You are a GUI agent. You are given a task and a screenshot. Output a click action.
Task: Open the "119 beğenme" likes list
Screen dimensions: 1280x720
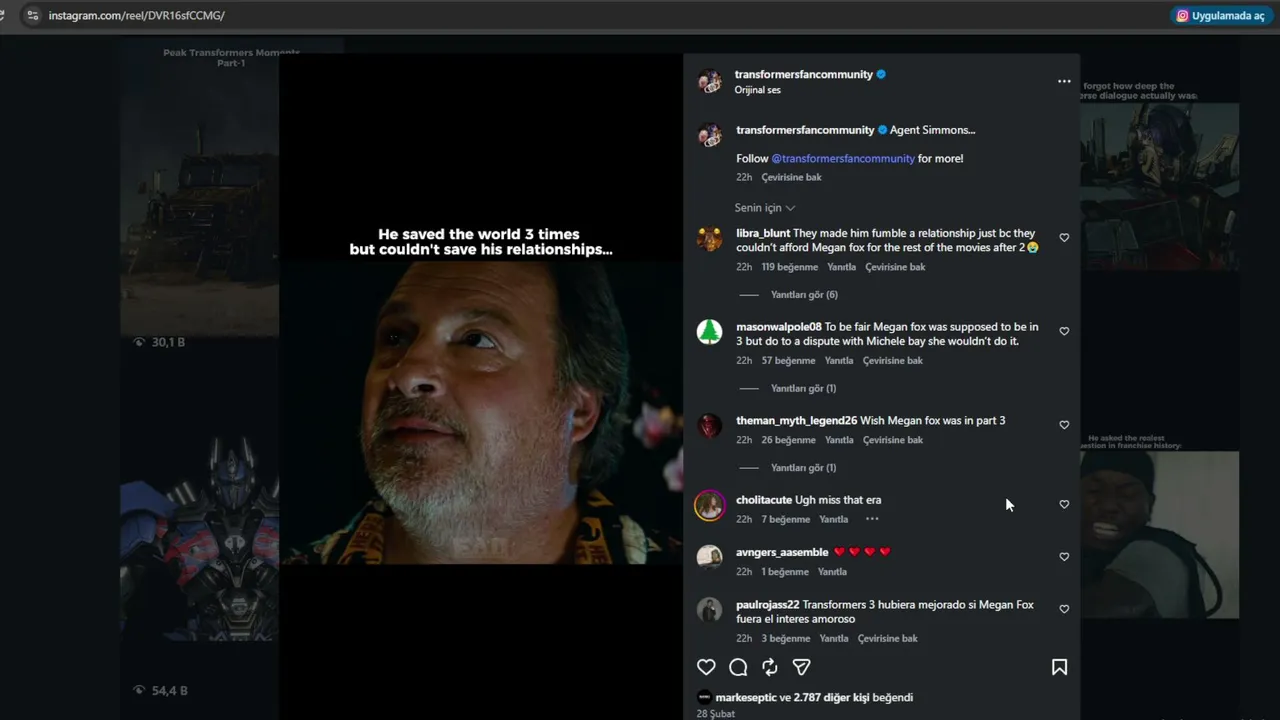[x=790, y=267]
